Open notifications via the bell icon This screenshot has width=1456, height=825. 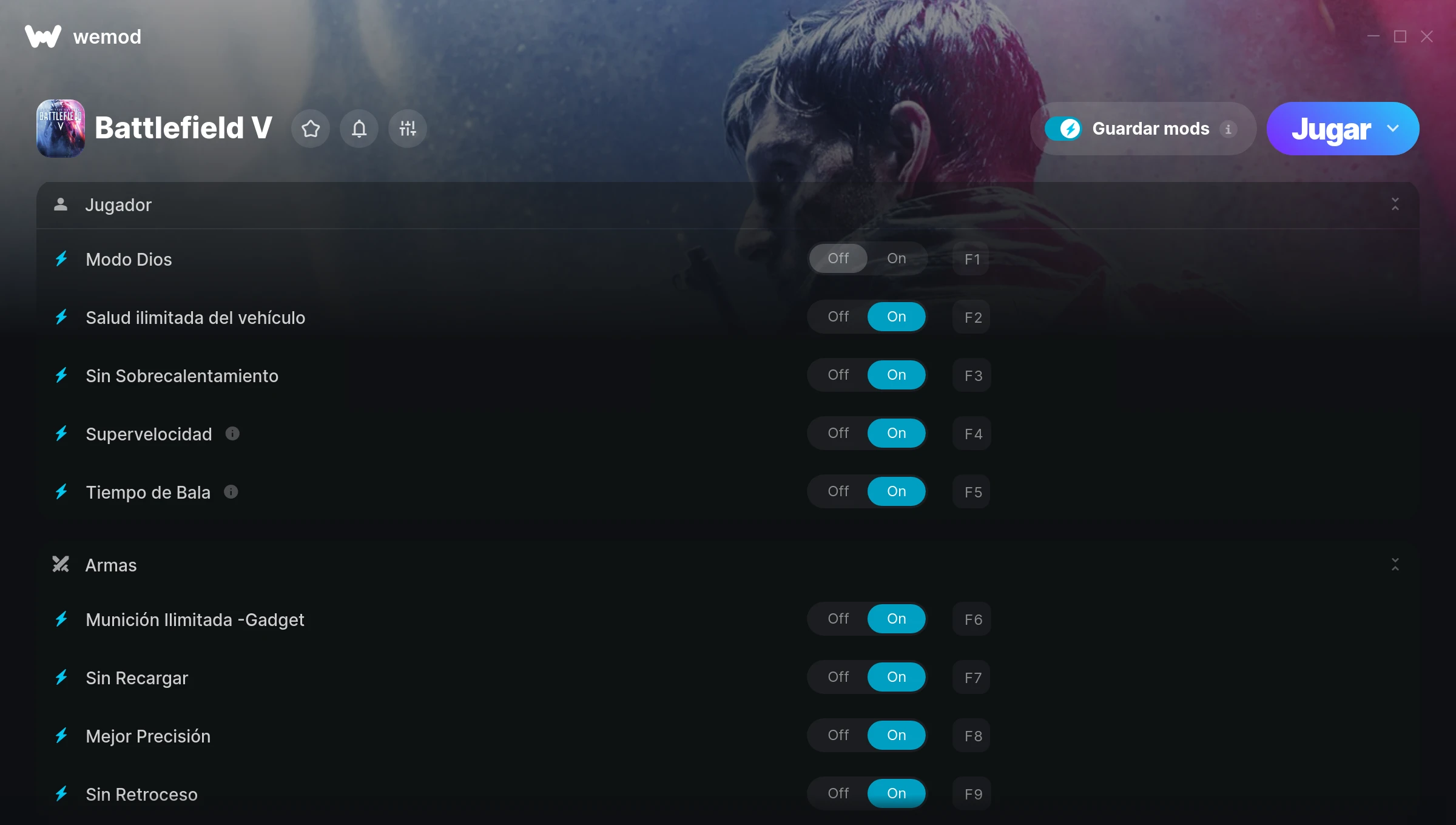coord(359,129)
